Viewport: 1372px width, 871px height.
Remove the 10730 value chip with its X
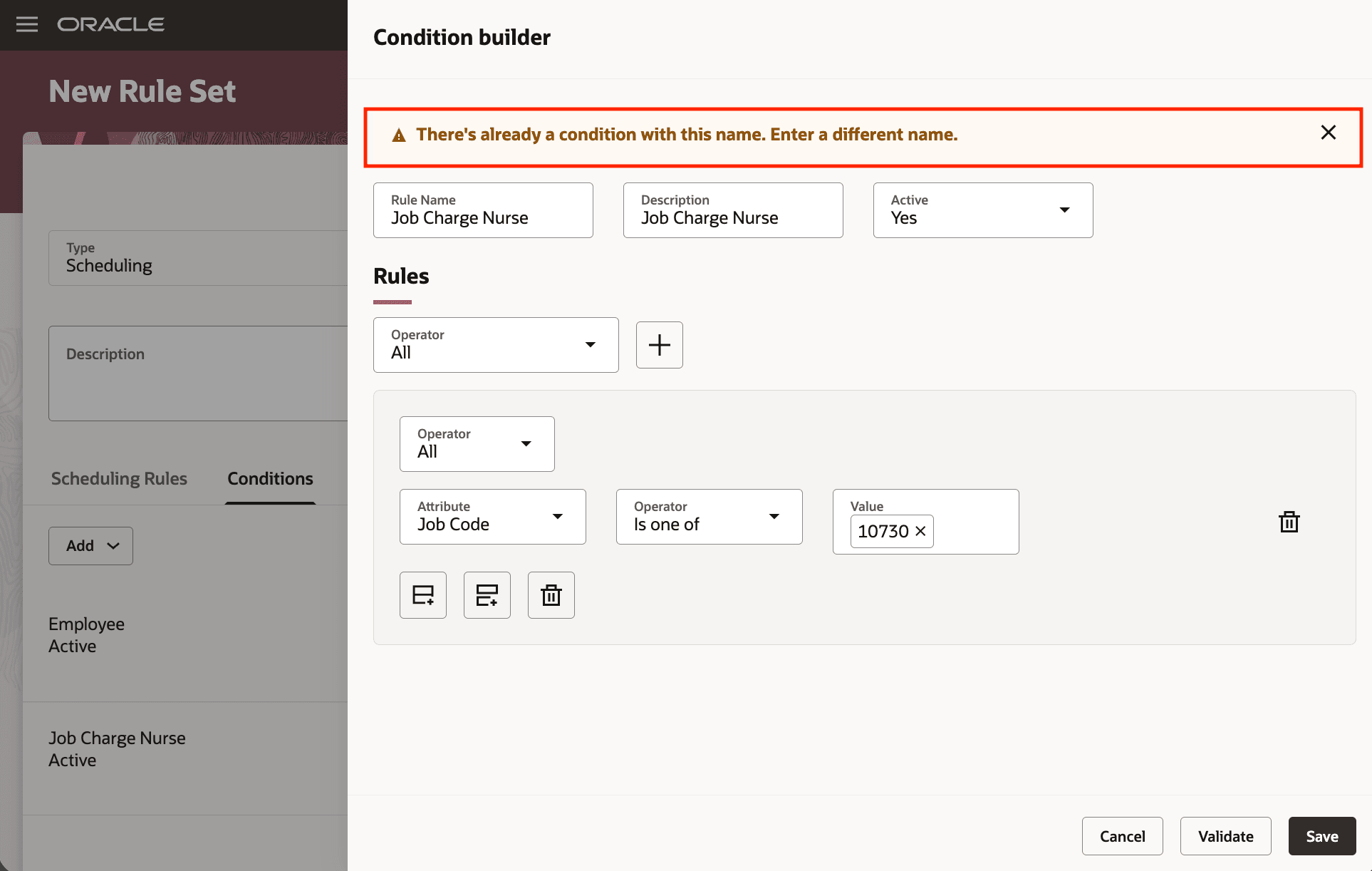(920, 531)
